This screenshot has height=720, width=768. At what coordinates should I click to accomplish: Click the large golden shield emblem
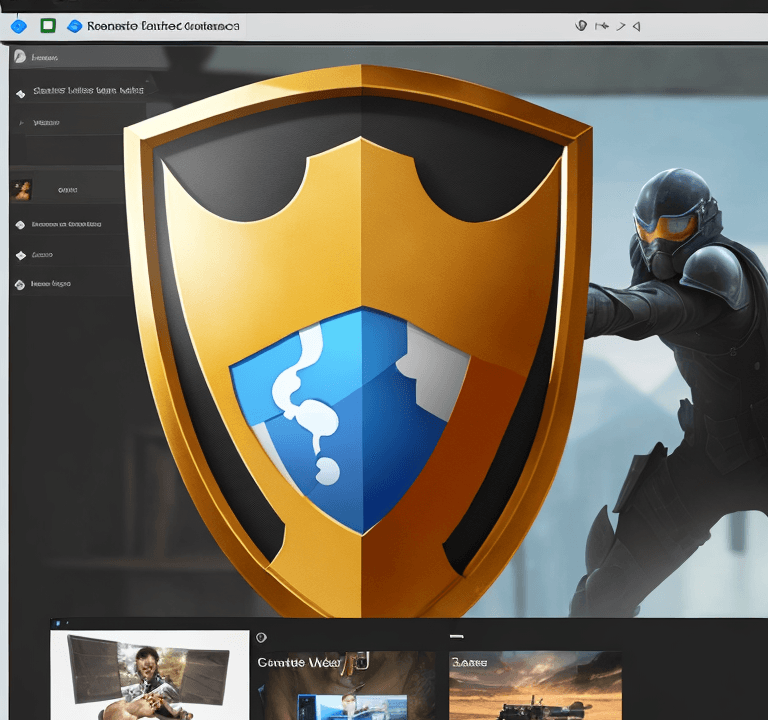358,340
